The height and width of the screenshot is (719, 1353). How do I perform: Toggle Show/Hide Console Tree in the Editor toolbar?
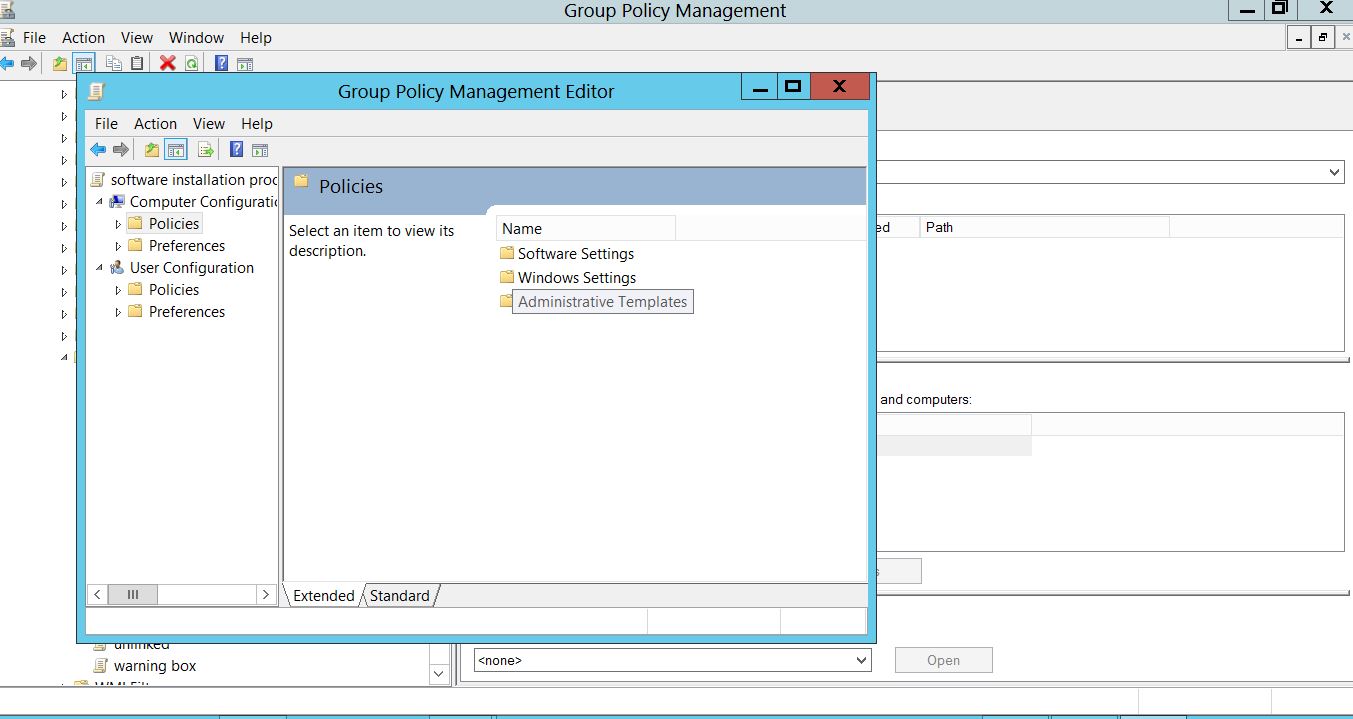pyautogui.click(x=176, y=150)
